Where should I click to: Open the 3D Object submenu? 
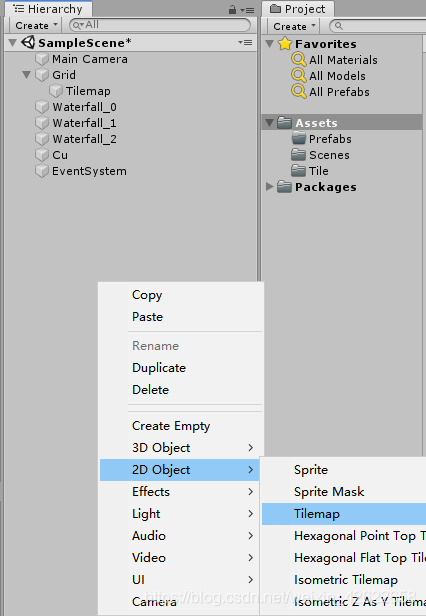pos(180,448)
